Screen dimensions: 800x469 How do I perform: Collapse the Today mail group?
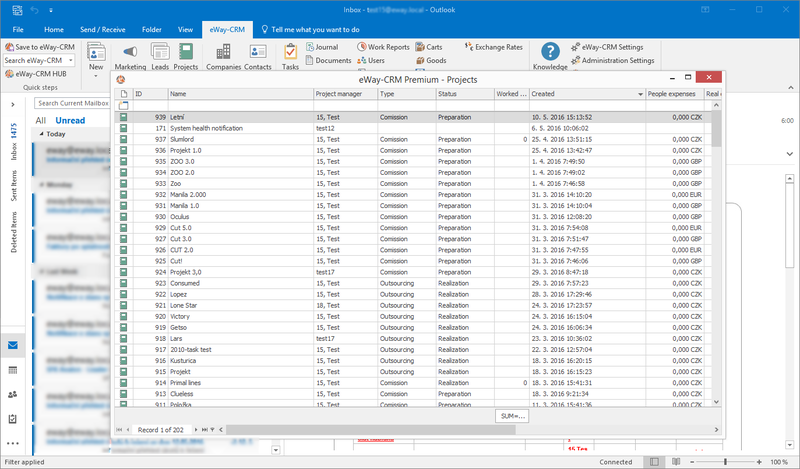click(42, 134)
